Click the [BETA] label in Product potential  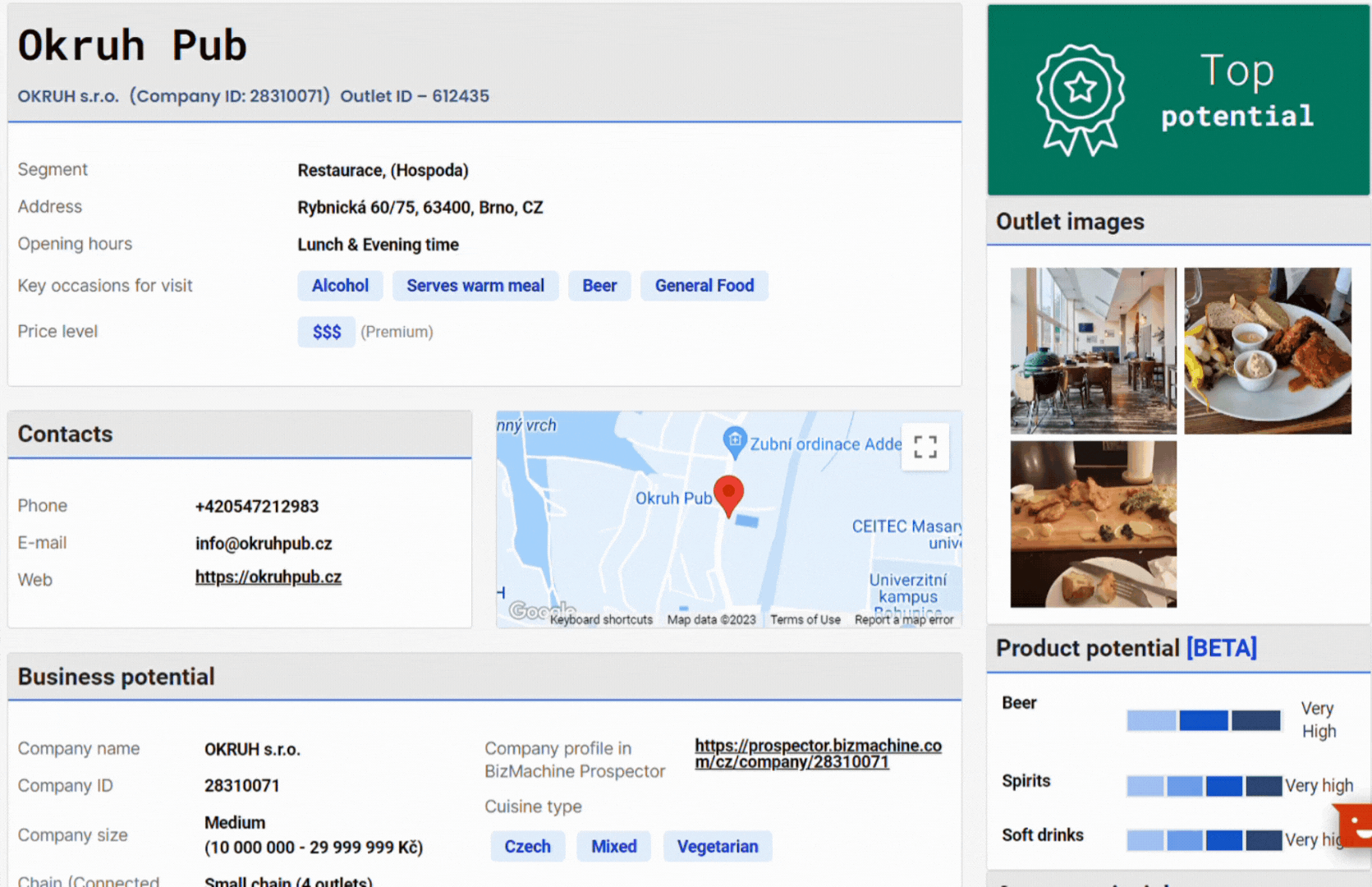point(1222,648)
